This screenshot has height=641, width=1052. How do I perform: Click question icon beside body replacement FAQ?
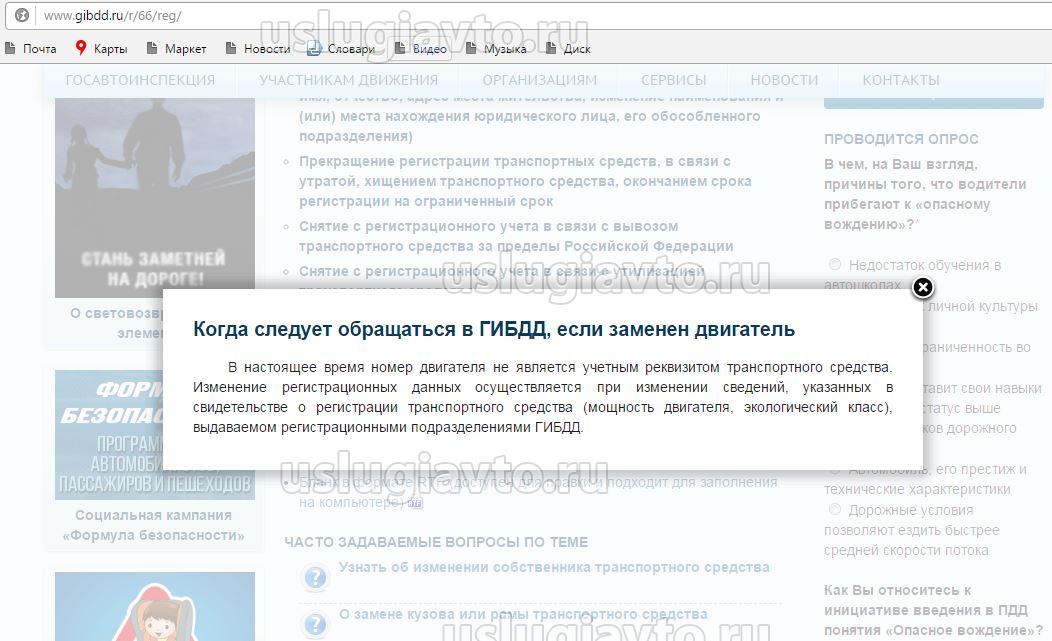pyautogui.click(x=315, y=624)
